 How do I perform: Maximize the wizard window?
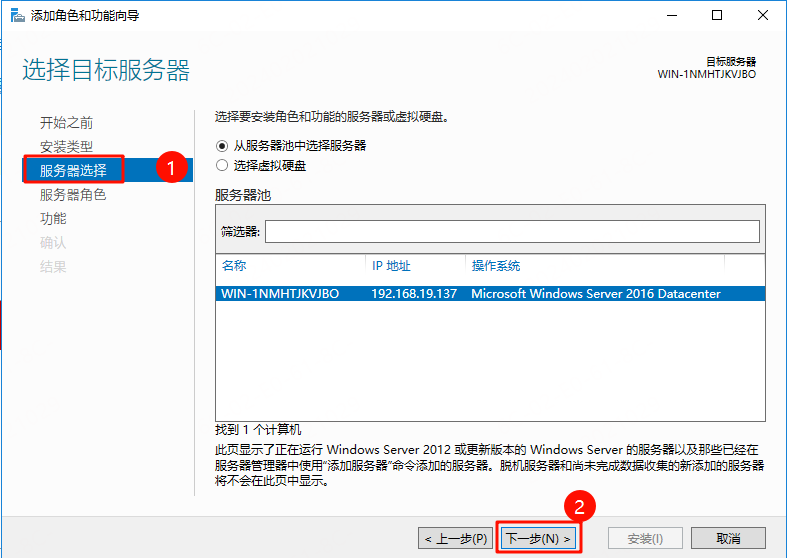point(717,15)
